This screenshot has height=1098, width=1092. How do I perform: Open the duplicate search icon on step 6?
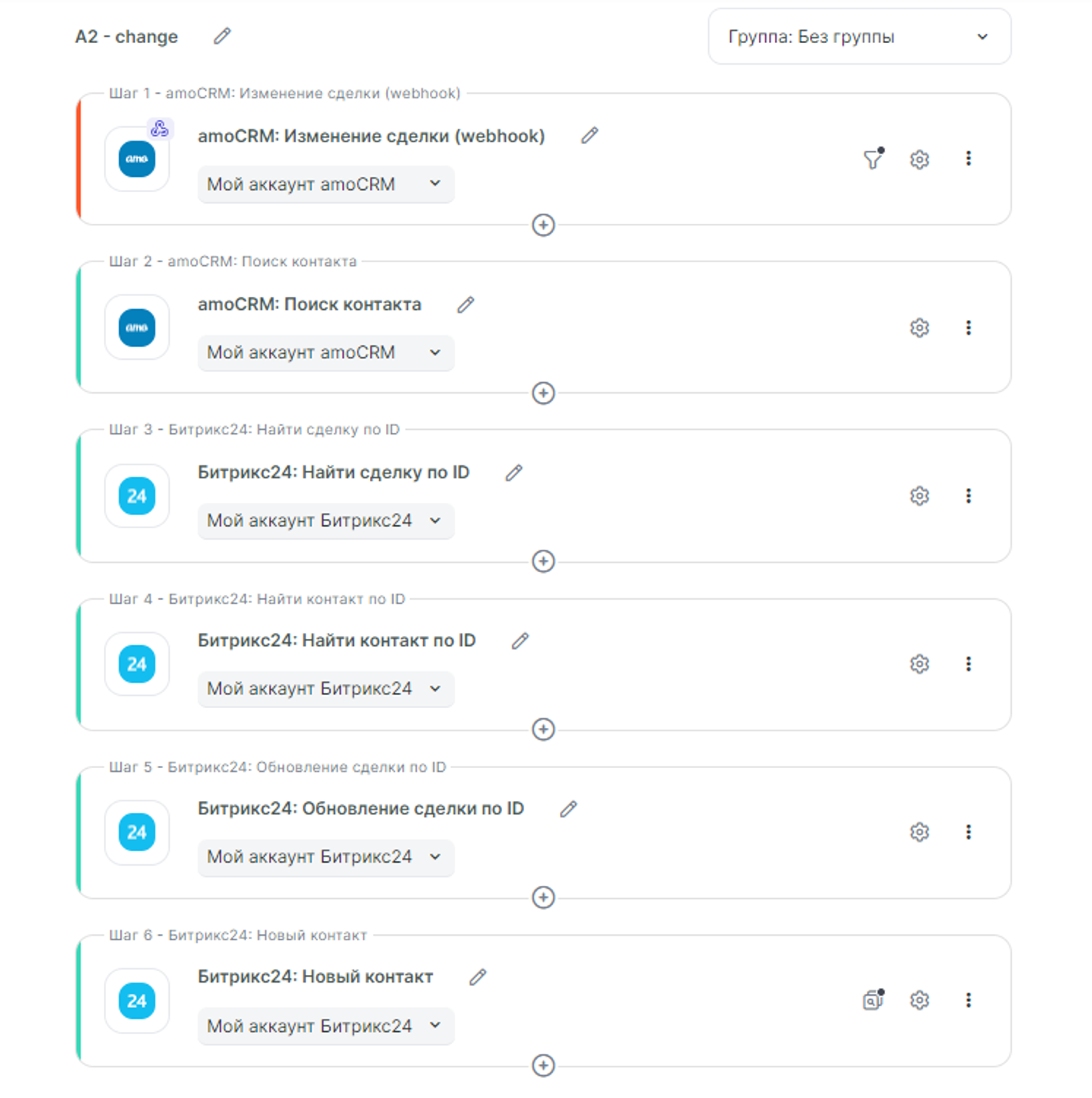tap(873, 1000)
